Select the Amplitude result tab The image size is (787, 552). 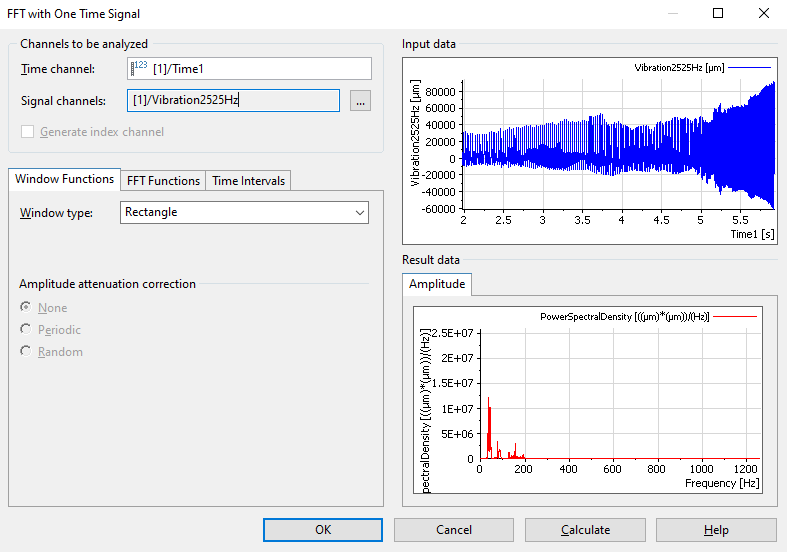tap(437, 284)
